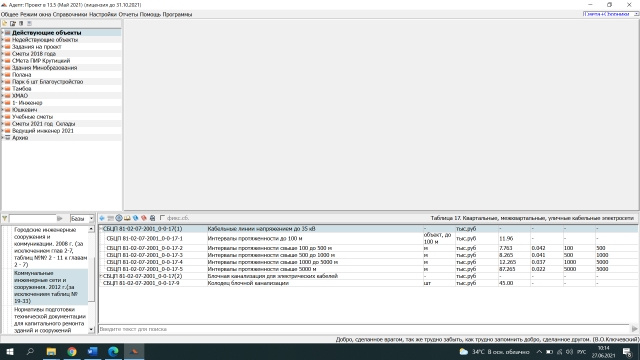Open the notification center icon
This screenshot has width=640, height=360.
point(627,352)
